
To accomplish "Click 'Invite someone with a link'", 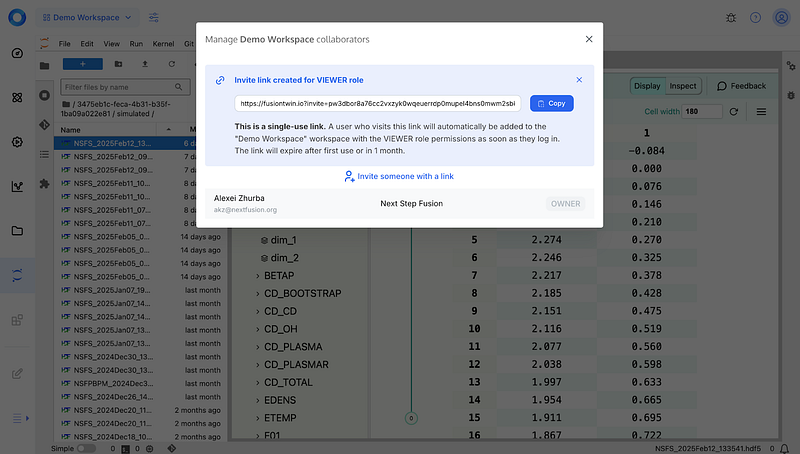I will coord(398,176).
